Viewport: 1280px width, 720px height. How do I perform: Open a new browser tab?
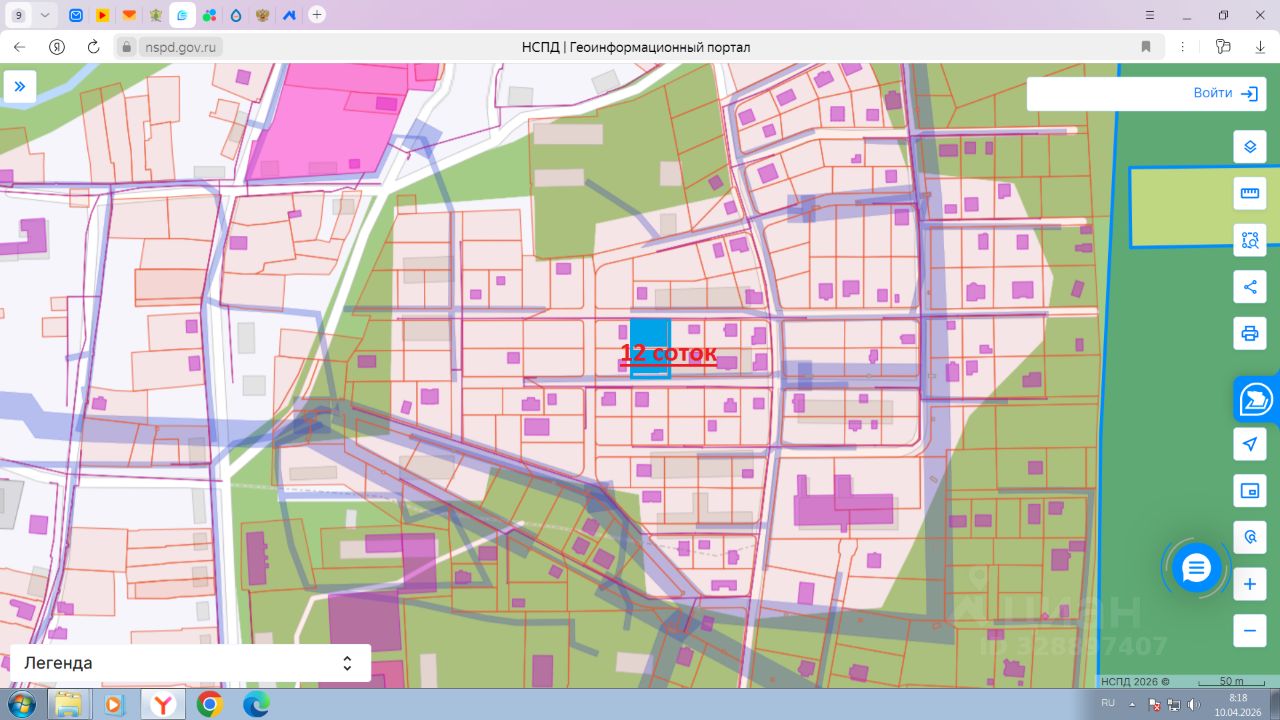pyautogui.click(x=317, y=15)
